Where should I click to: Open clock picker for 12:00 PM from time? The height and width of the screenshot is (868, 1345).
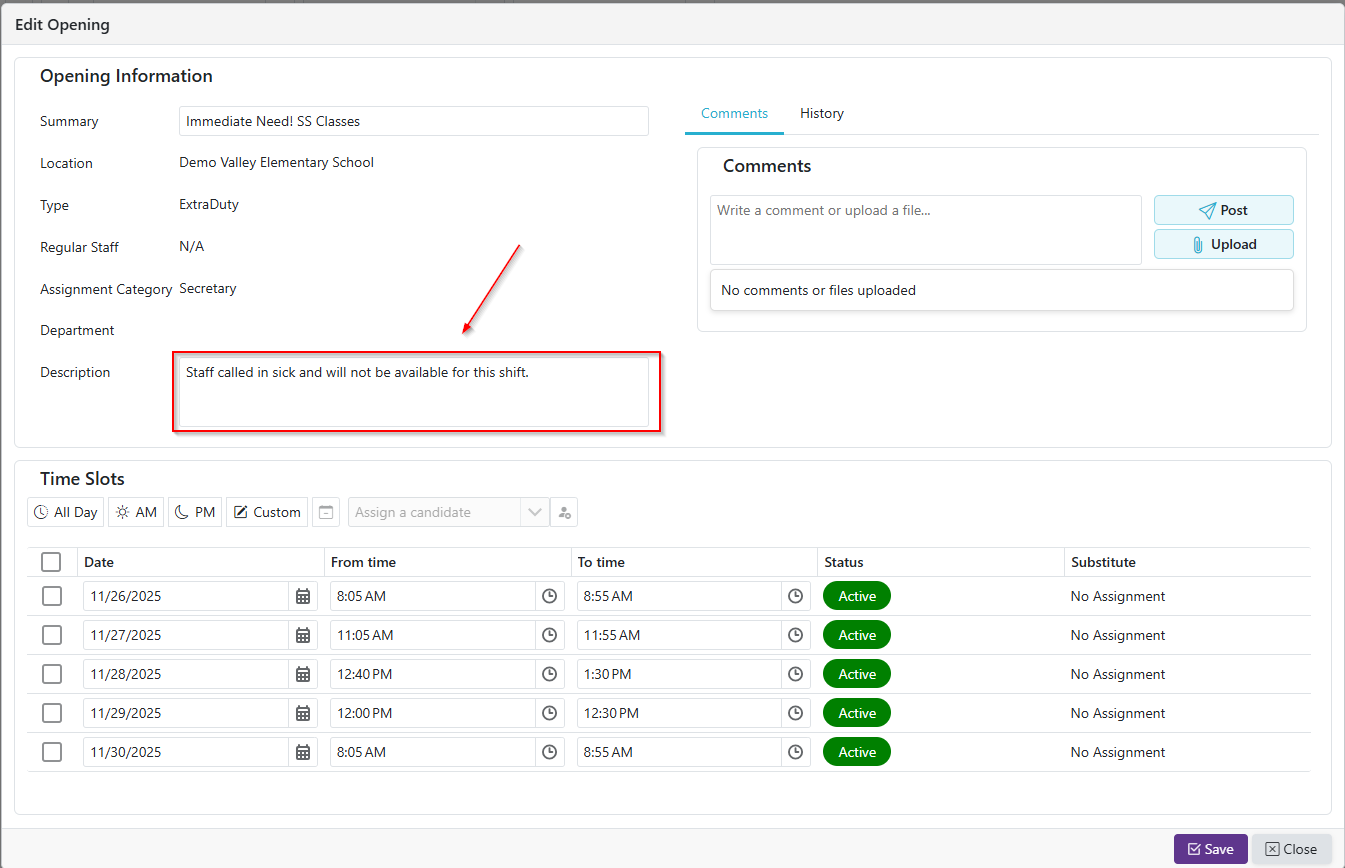[x=549, y=713]
